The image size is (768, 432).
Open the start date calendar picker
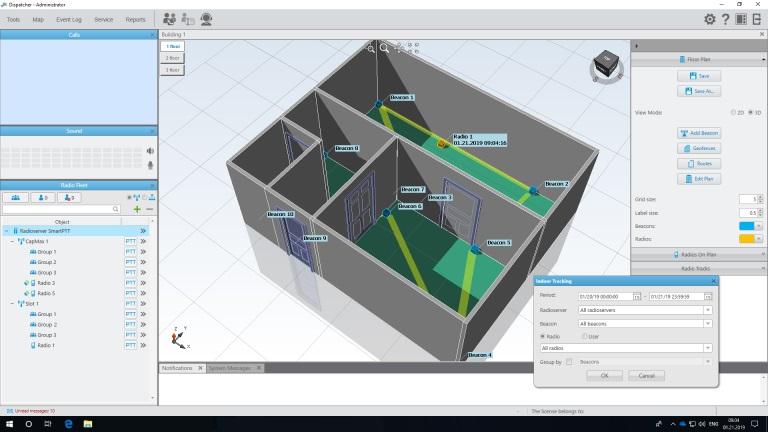point(640,296)
